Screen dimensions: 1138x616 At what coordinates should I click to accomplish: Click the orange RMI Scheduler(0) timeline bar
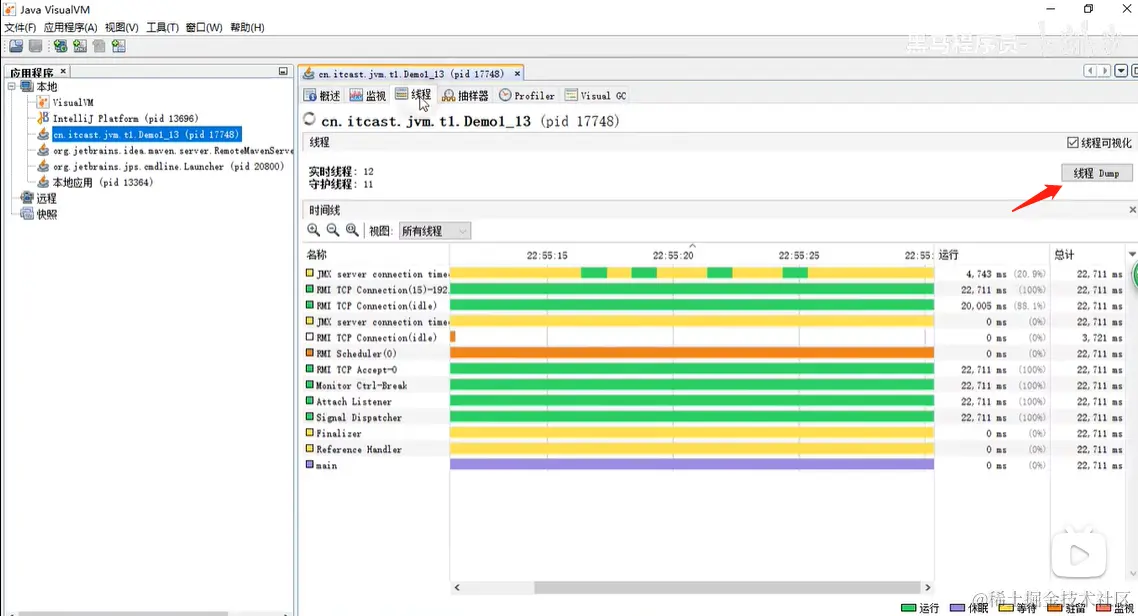point(692,353)
